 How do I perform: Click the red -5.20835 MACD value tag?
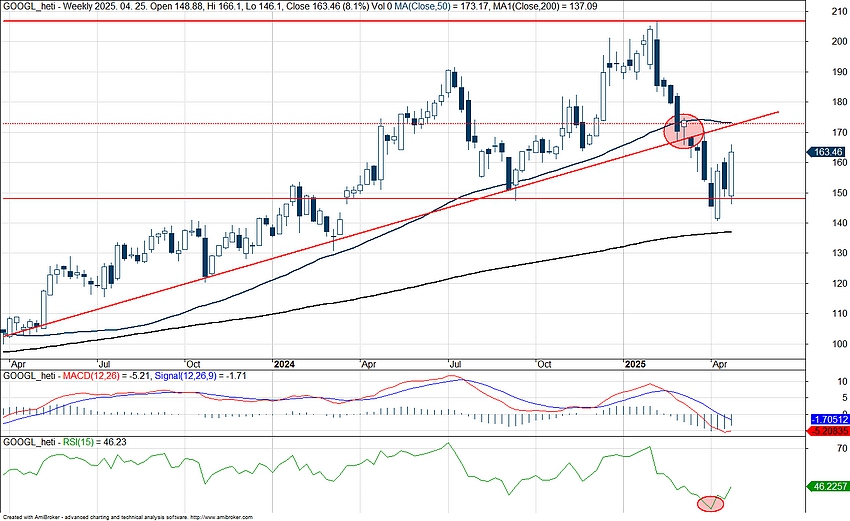pos(828,431)
